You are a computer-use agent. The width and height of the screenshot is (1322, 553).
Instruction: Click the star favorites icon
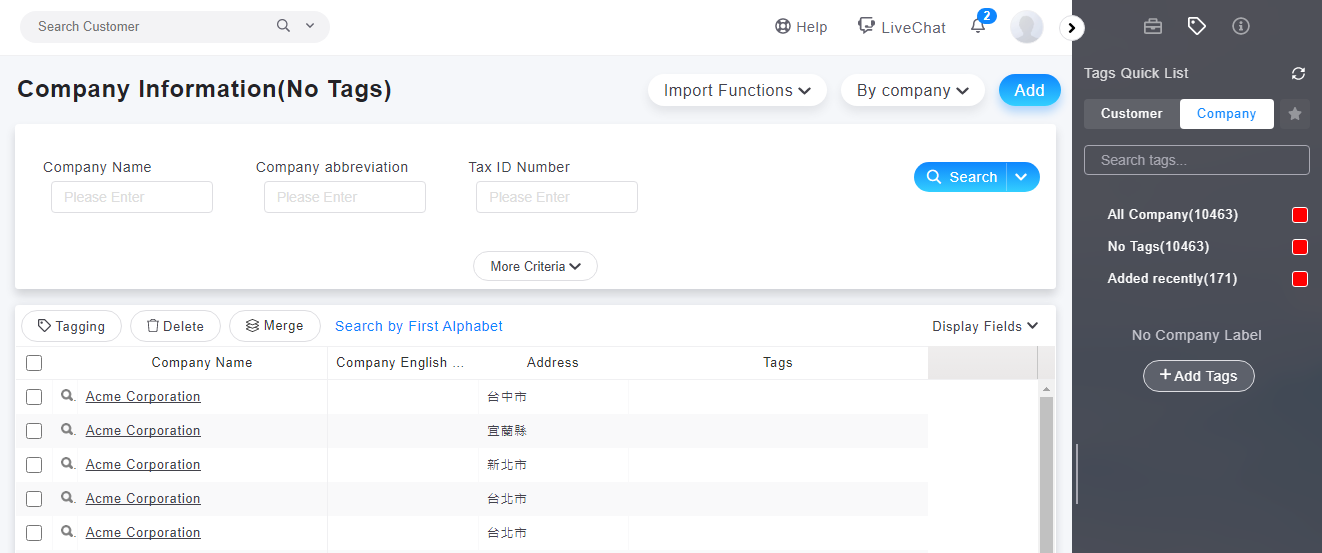pyautogui.click(x=1295, y=114)
